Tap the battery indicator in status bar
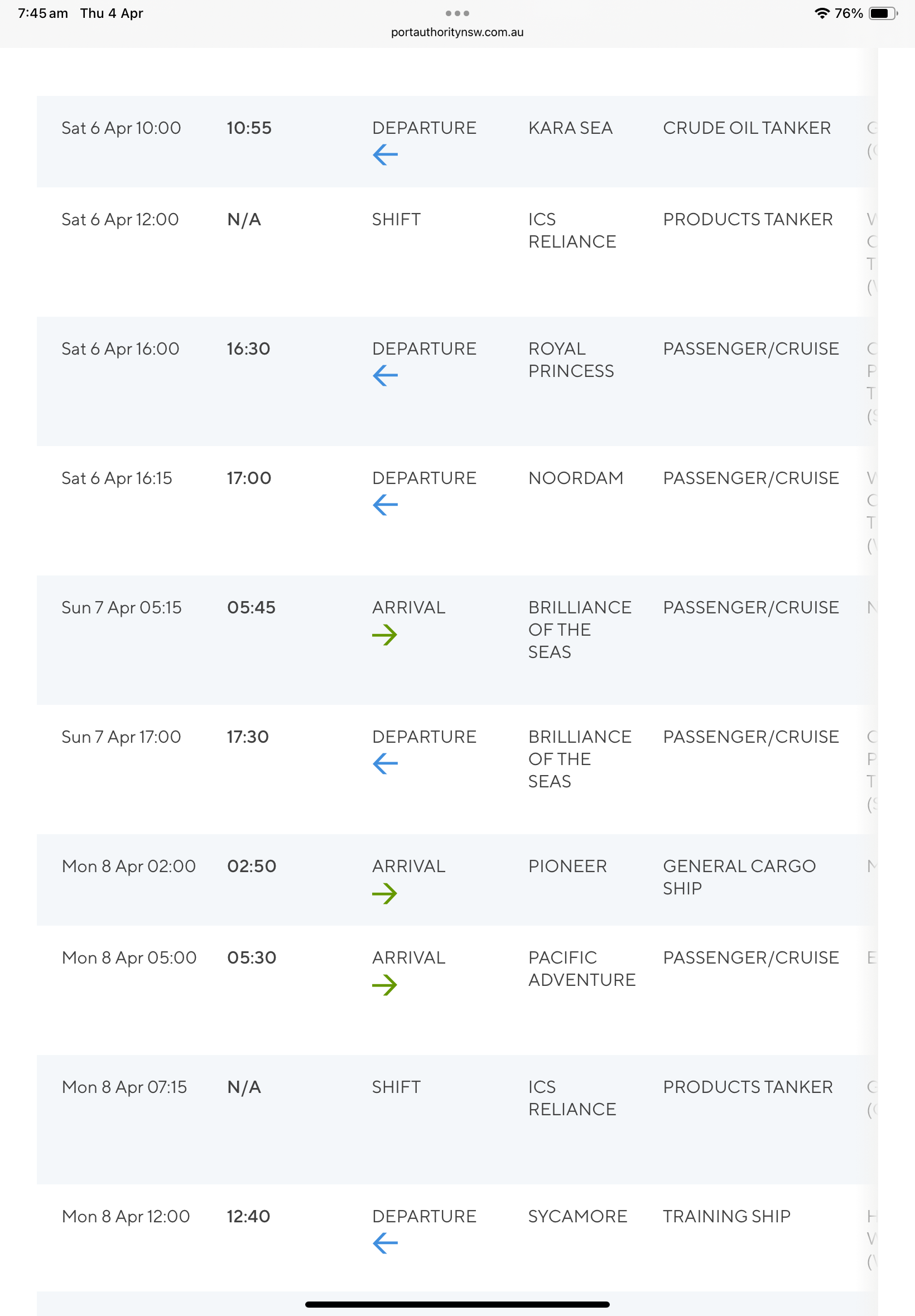 (883, 13)
